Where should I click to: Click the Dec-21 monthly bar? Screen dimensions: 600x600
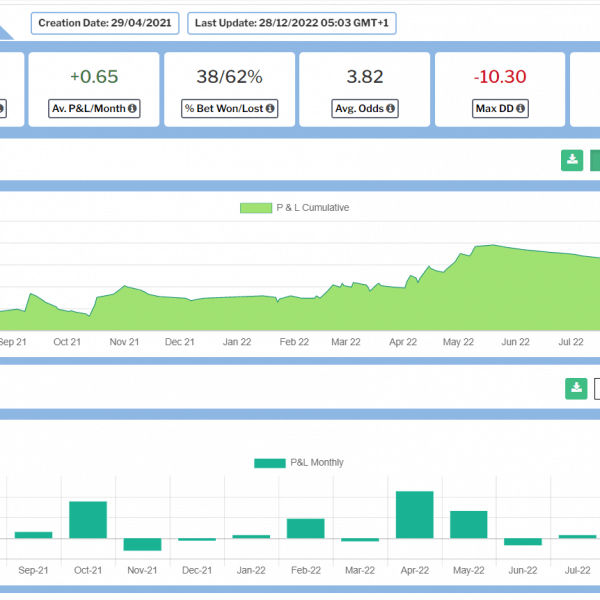[x=197, y=540]
